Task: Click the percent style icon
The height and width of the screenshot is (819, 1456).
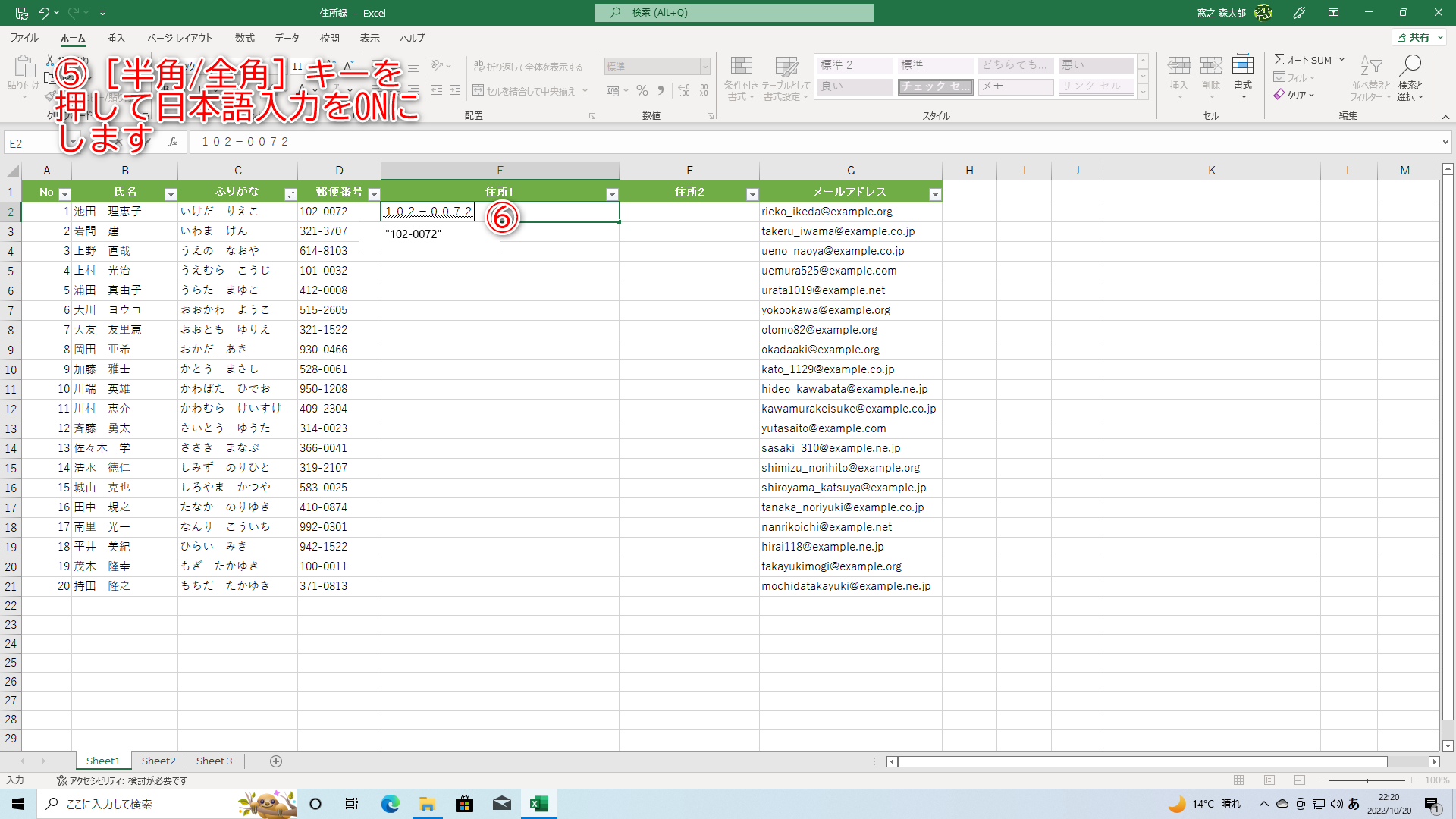Action: coord(642,91)
